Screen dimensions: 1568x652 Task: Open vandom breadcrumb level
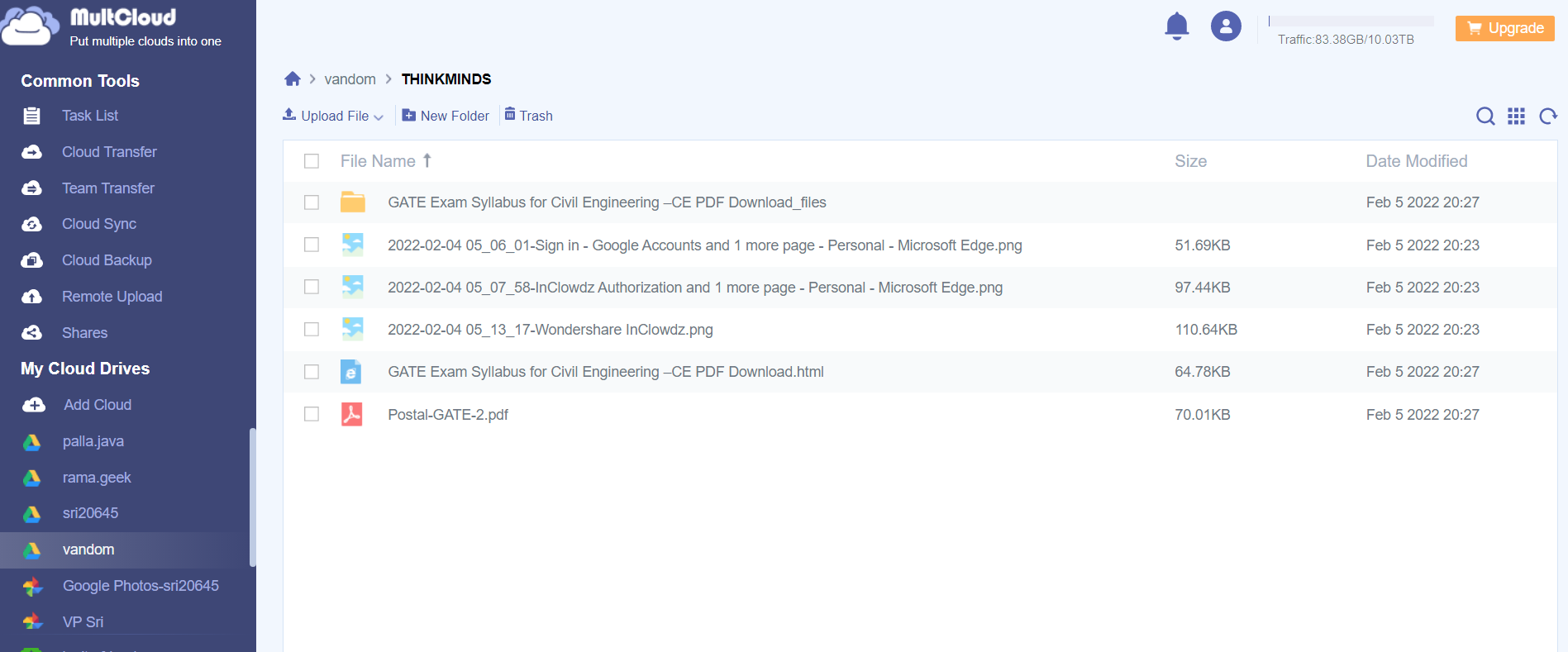pos(350,79)
